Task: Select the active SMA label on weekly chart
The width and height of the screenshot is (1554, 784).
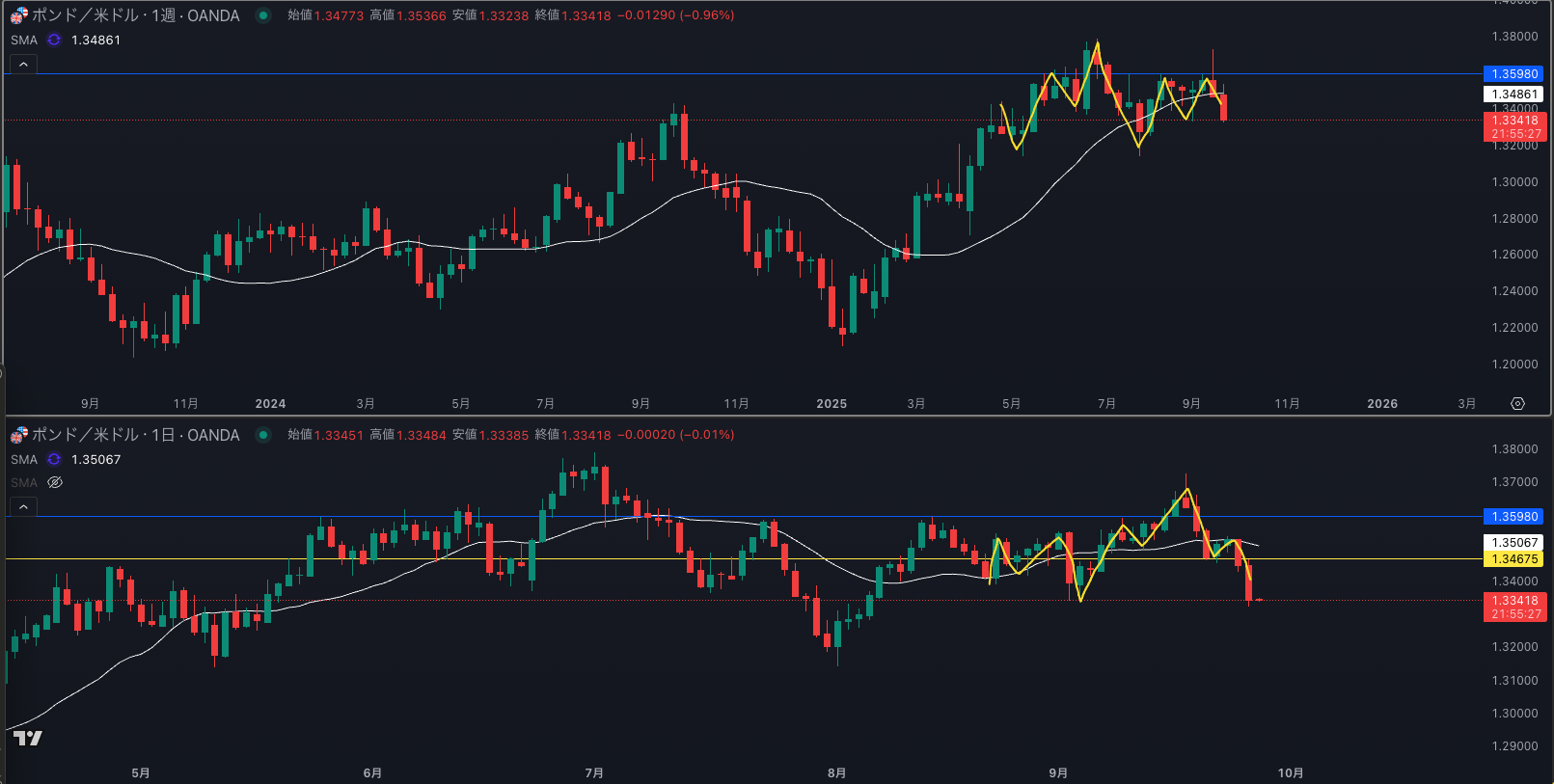Action: tap(24, 40)
